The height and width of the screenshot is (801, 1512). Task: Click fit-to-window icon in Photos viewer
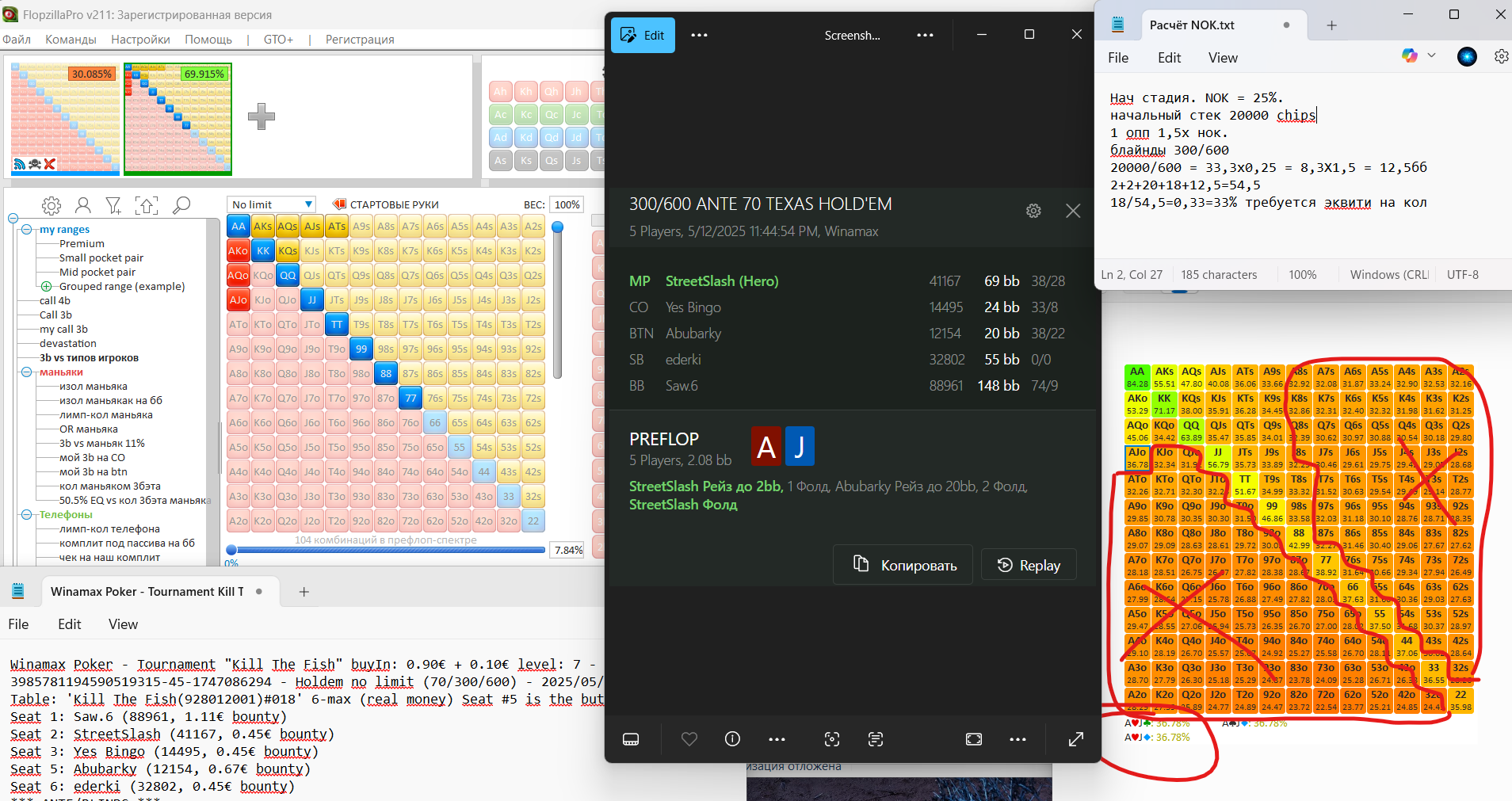(974, 739)
